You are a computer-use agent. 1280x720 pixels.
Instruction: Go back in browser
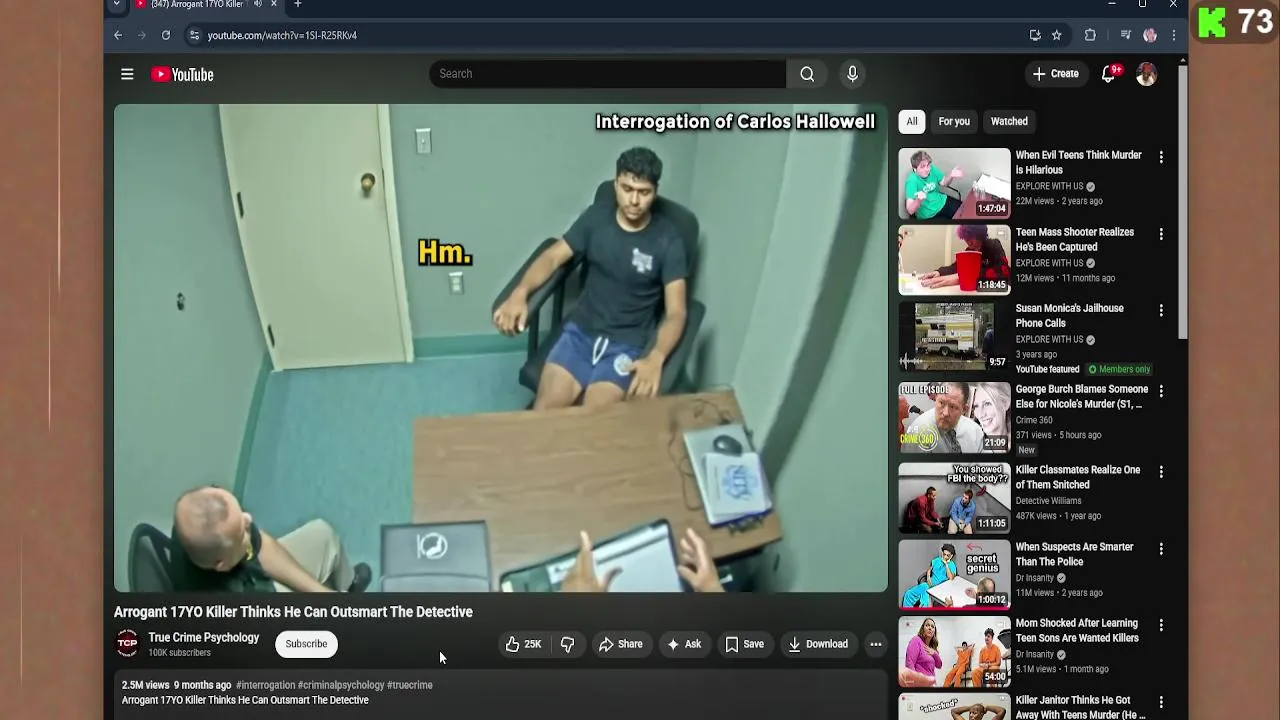[118, 35]
